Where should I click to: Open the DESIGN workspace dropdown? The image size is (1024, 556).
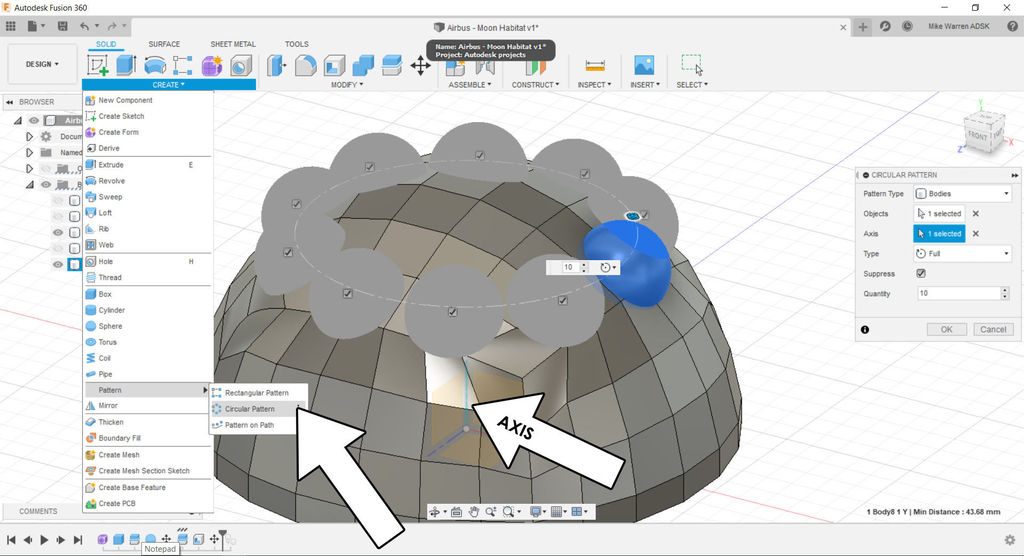42,64
